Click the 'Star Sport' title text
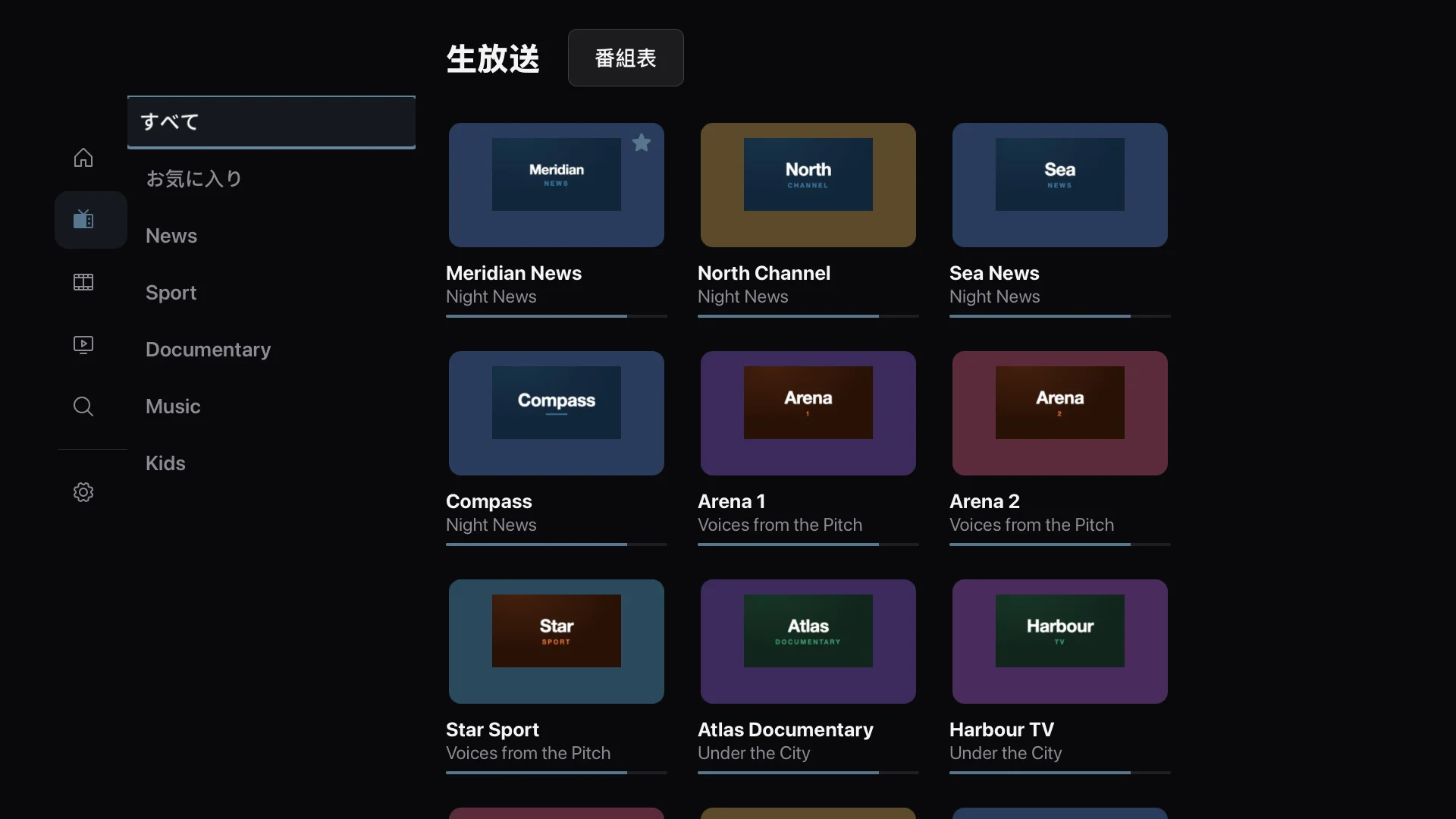This screenshot has width=1456, height=819. 492,730
